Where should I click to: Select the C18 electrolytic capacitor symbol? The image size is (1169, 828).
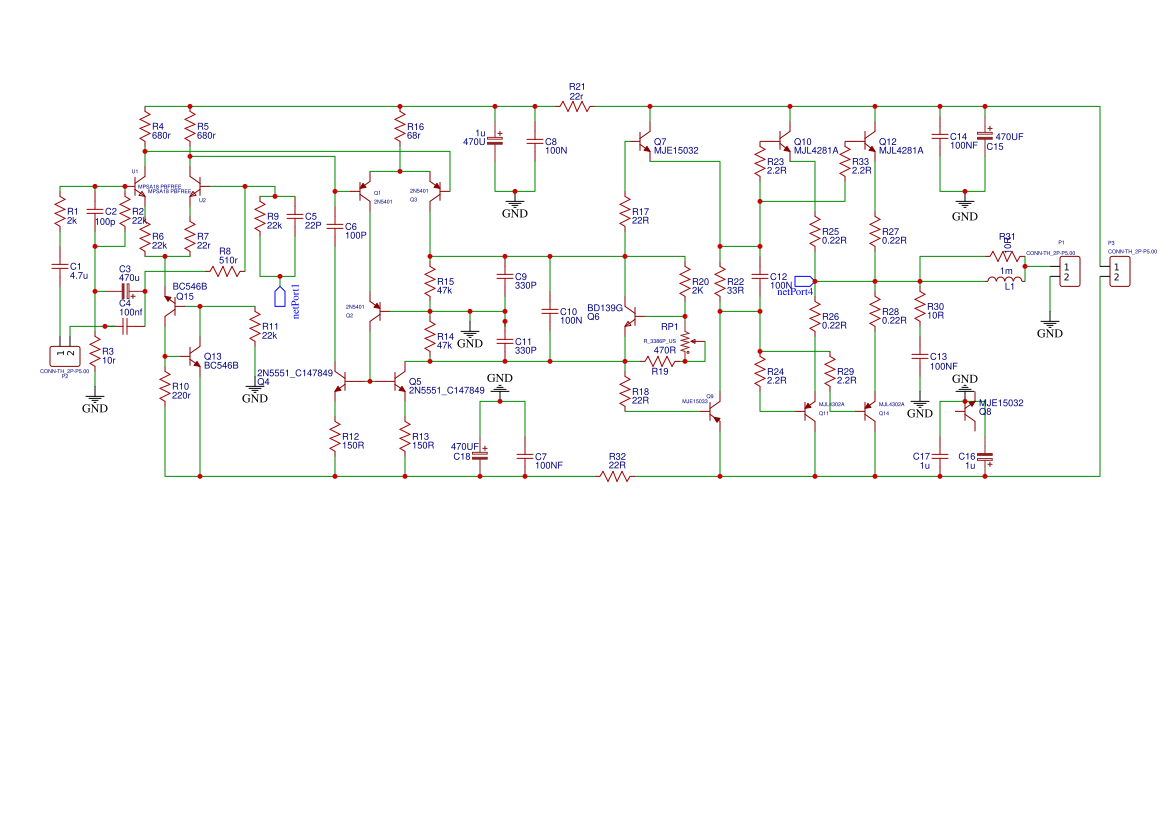click(480, 453)
